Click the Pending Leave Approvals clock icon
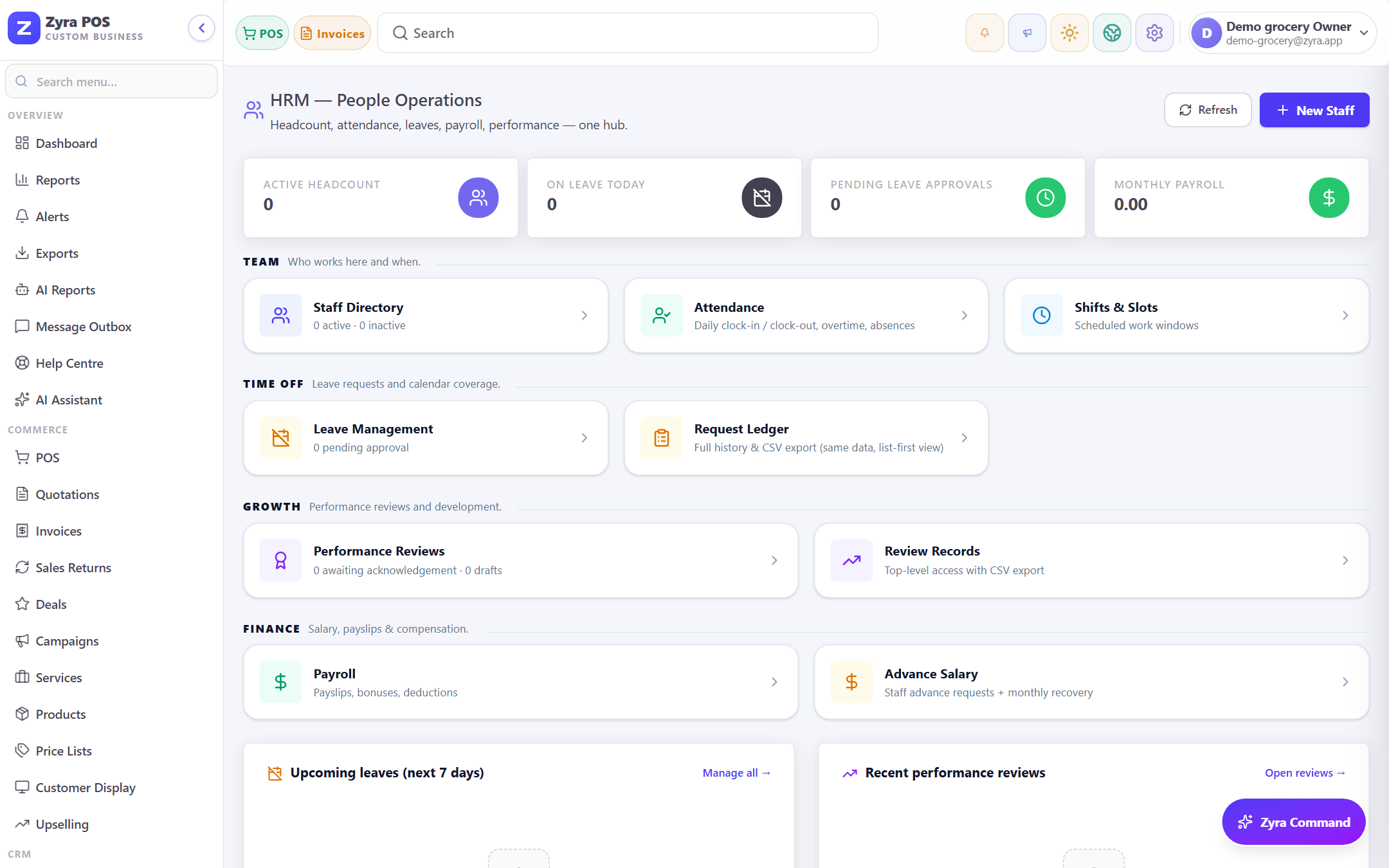This screenshot has width=1389, height=868. [1045, 197]
